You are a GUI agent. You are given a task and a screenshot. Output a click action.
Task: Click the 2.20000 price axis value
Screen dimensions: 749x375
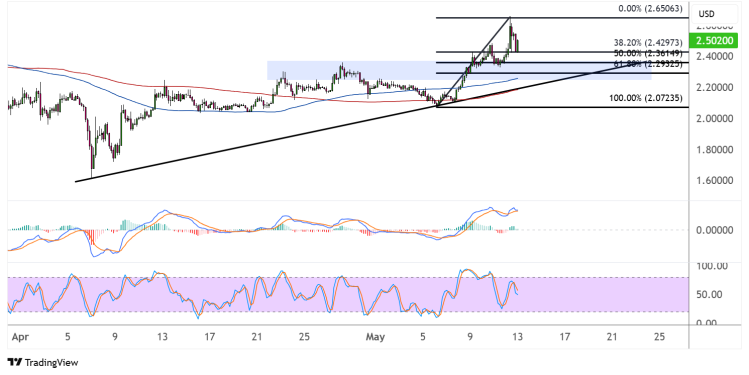(x=715, y=88)
